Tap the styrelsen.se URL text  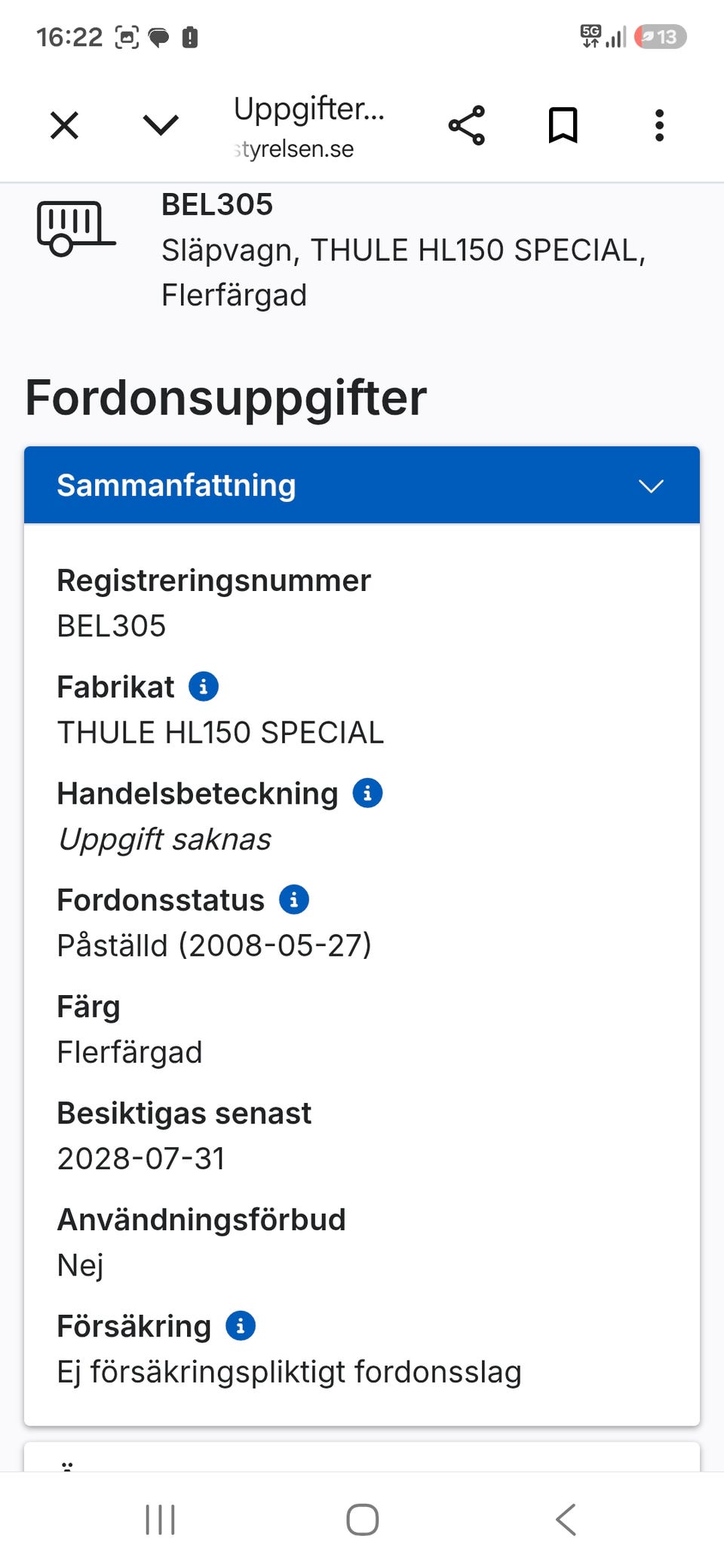click(x=294, y=149)
